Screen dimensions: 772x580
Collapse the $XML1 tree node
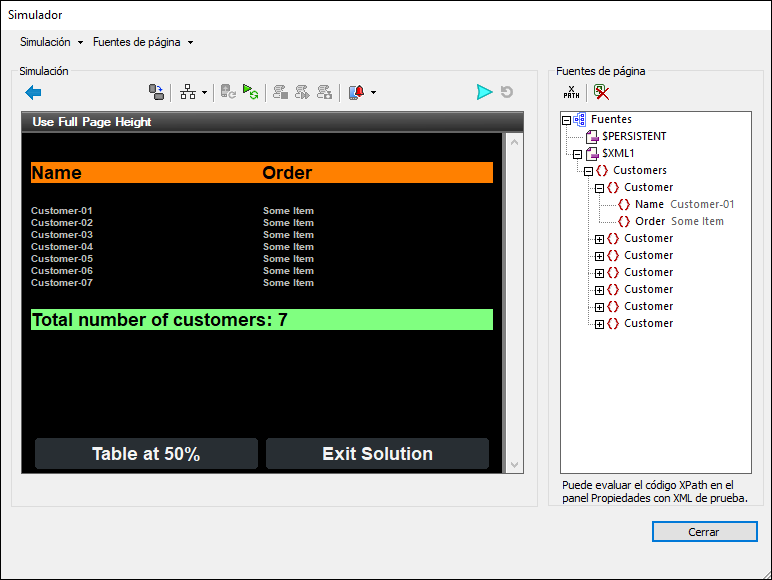click(x=577, y=154)
